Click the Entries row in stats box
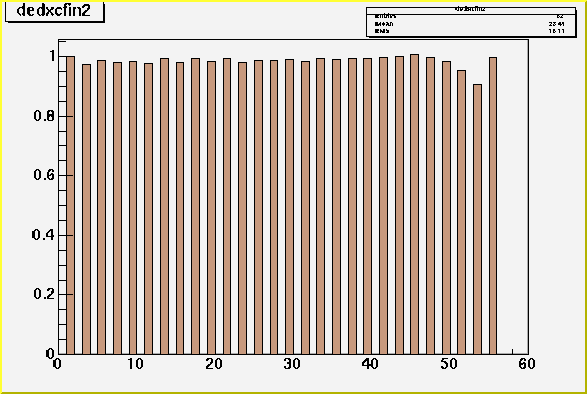587x394 pixels. [x=471, y=16]
